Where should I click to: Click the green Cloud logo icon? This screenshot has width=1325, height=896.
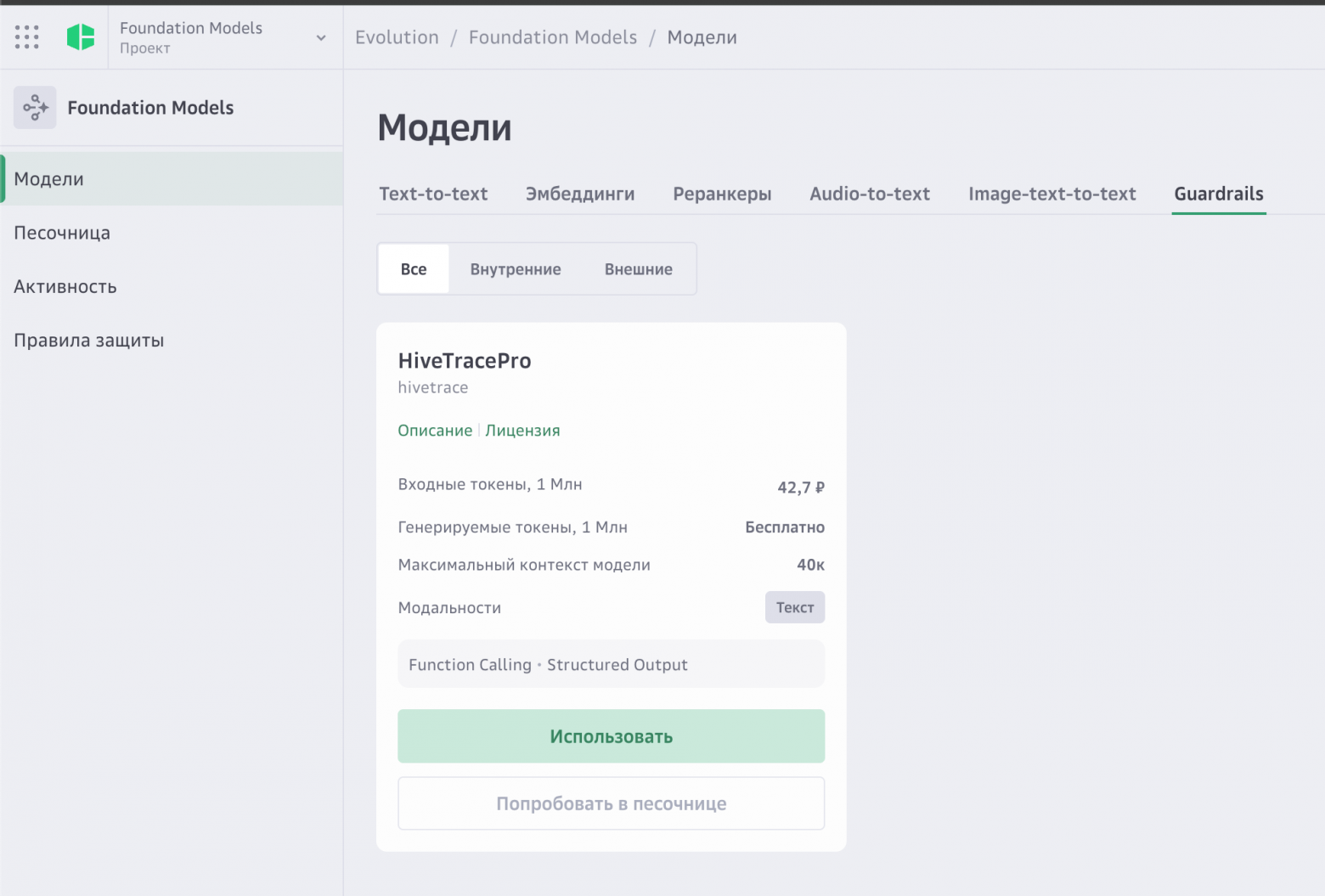[81, 37]
